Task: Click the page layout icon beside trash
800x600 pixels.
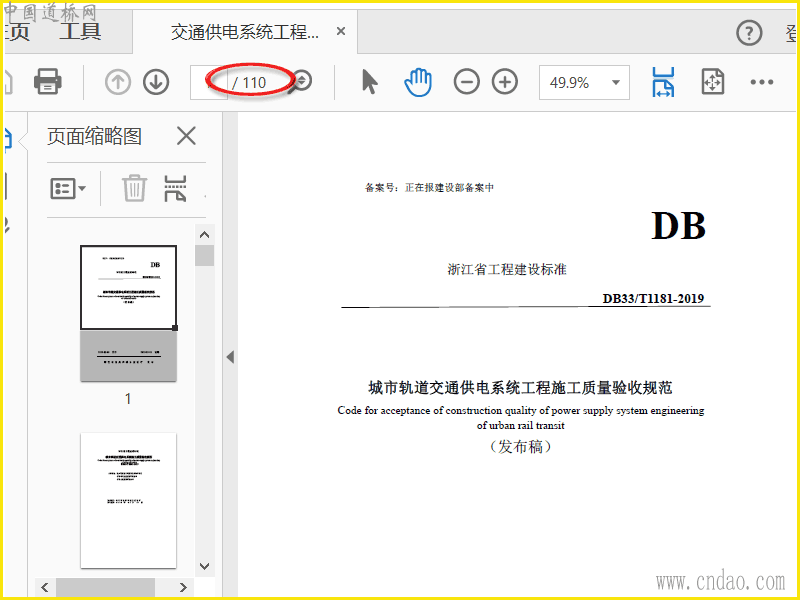Action: 176,188
